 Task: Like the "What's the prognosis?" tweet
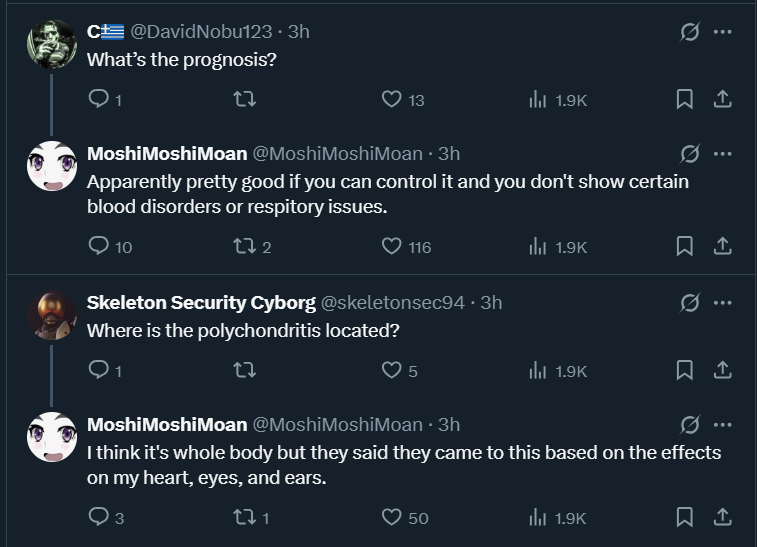392,99
